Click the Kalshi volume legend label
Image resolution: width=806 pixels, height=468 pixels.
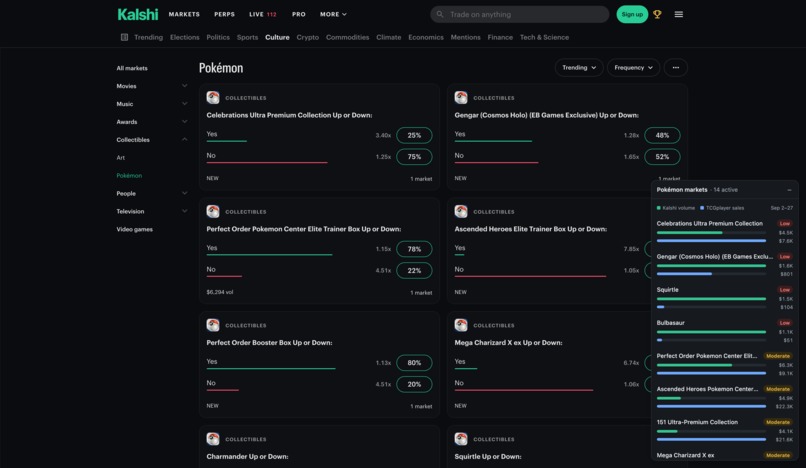[678, 208]
